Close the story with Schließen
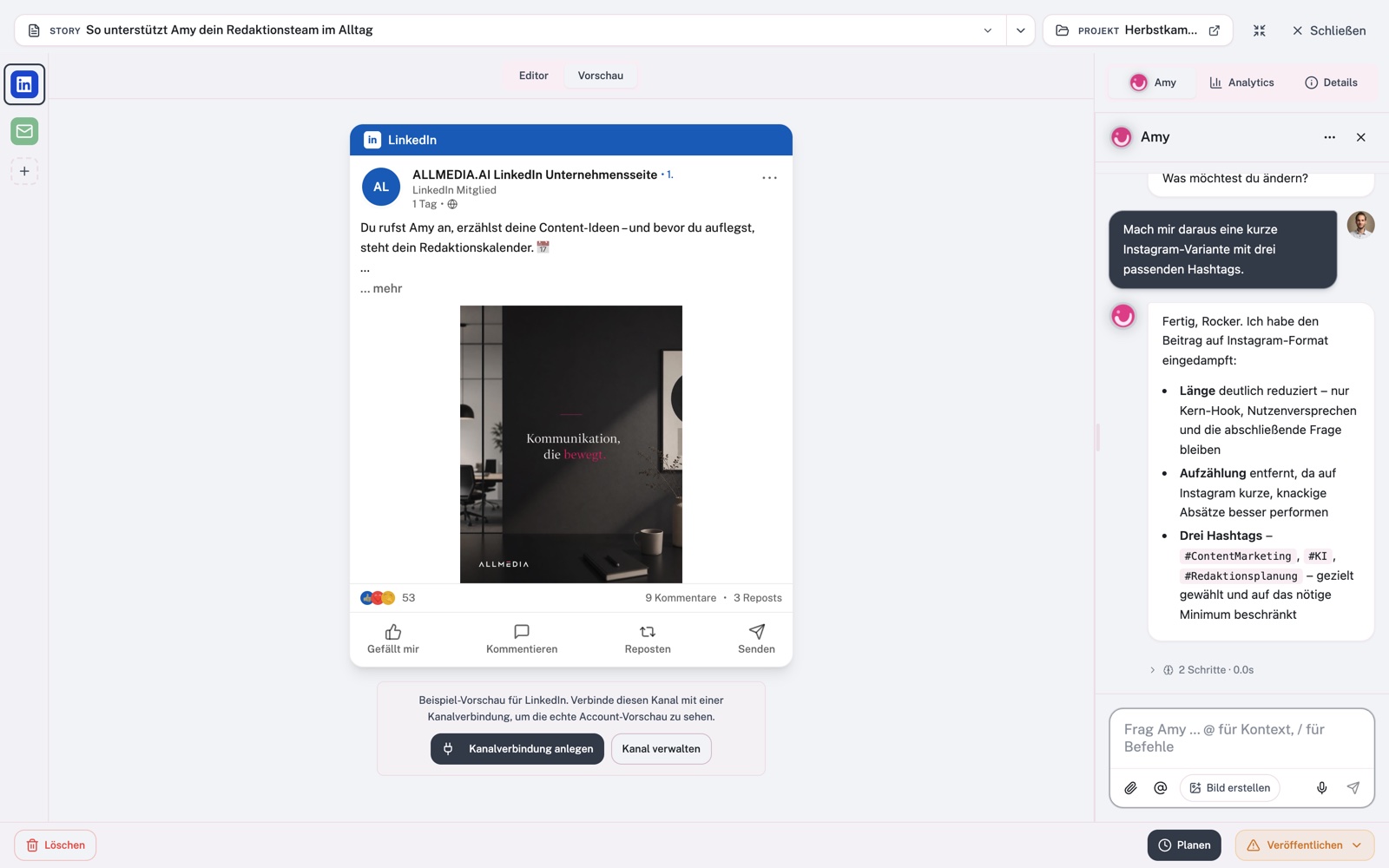Viewport: 1389px width, 868px height. (x=1329, y=30)
